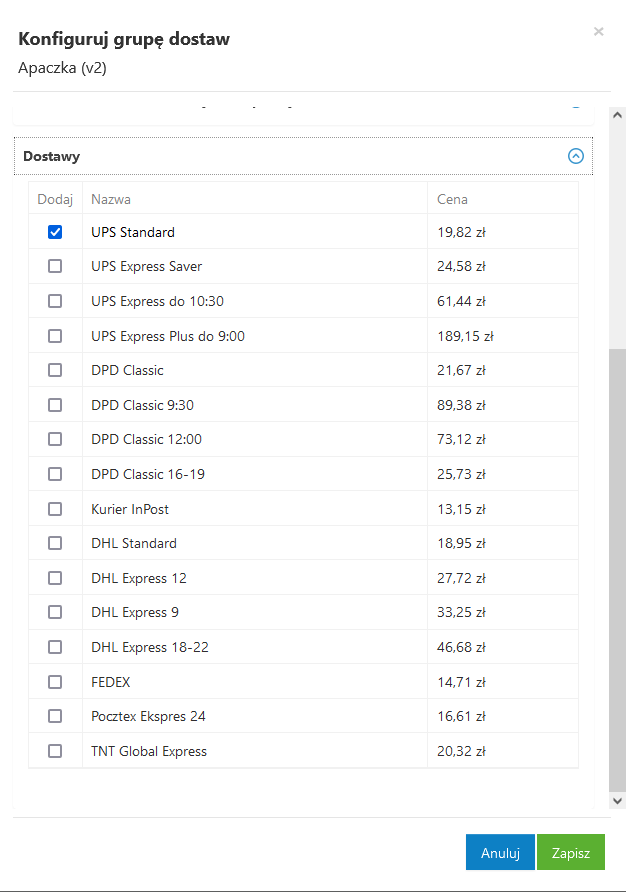Click the DHL Express 18-22 name
The width and height of the screenshot is (626, 892).
150,647
